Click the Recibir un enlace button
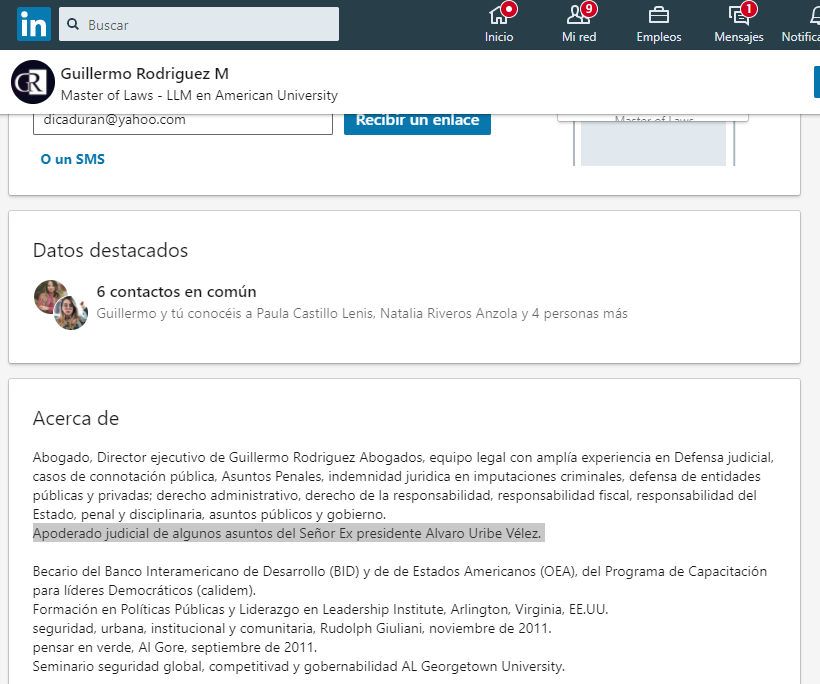The height and width of the screenshot is (684, 820). tap(417, 123)
